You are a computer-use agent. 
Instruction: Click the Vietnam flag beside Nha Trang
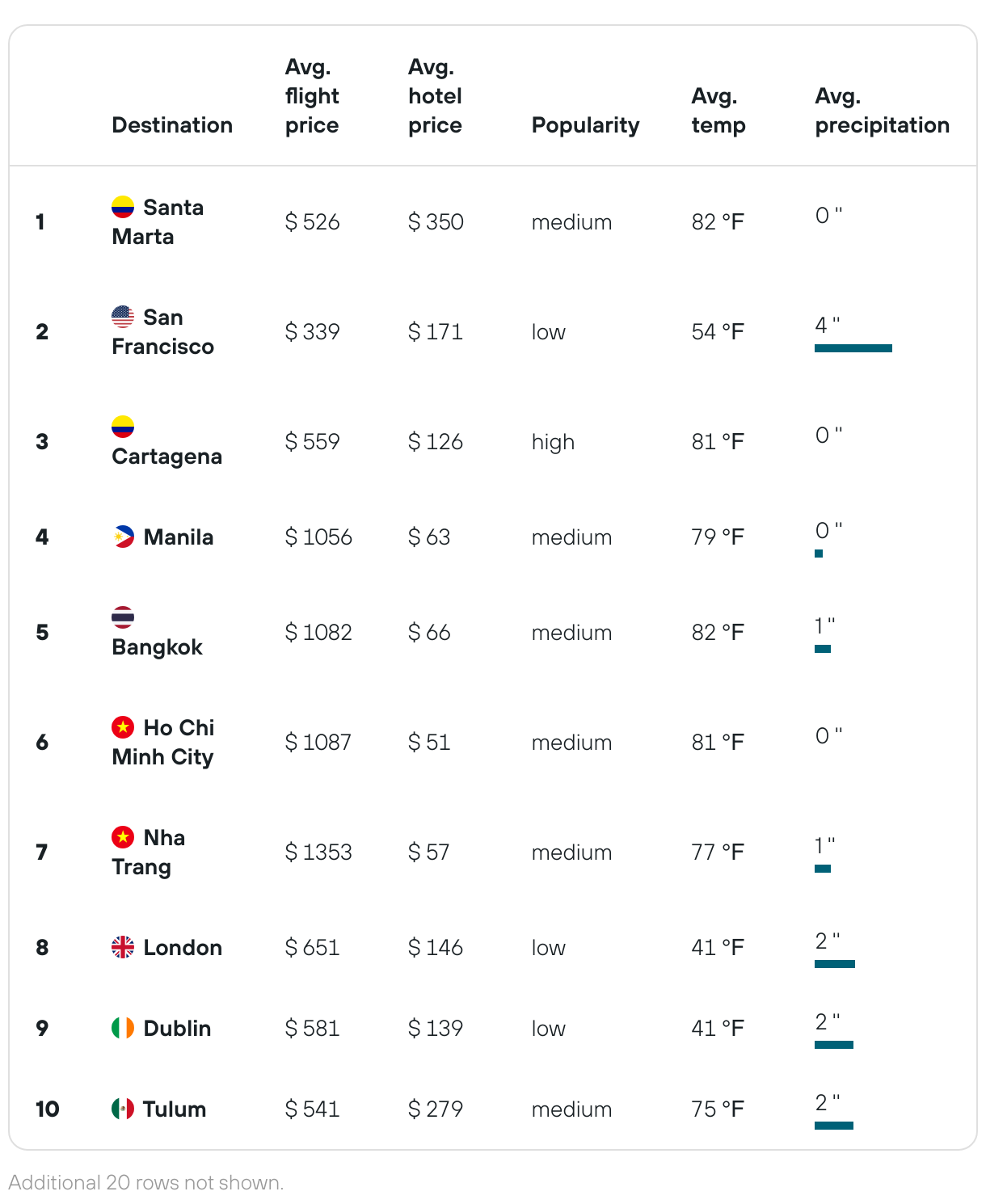[123, 837]
